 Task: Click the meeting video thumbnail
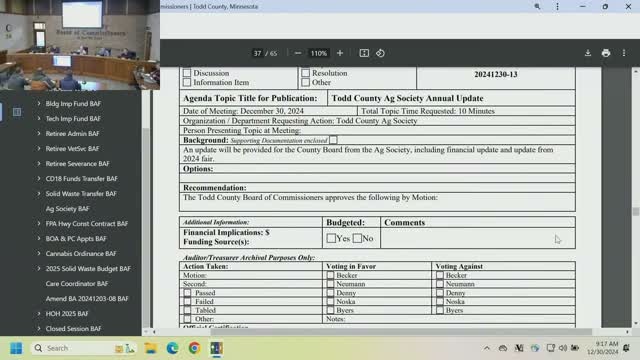(80, 45)
